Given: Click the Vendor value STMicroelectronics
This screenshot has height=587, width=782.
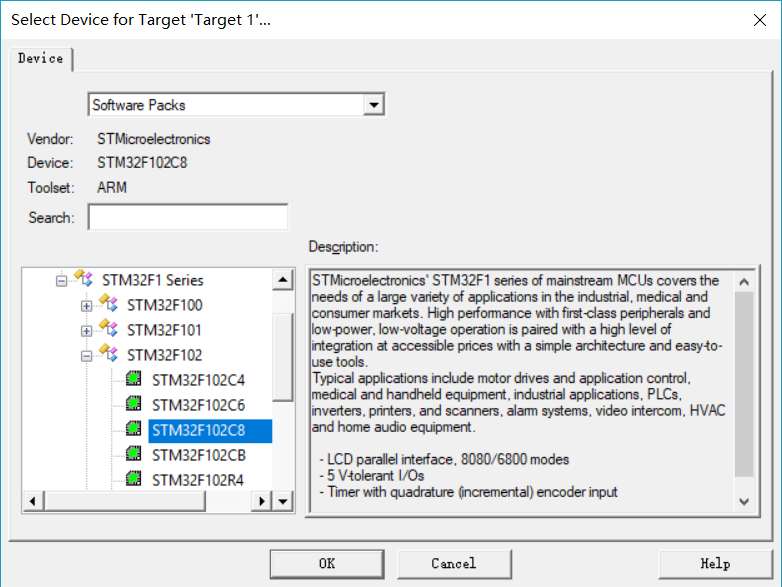Looking at the screenshot, I should 154,139.
